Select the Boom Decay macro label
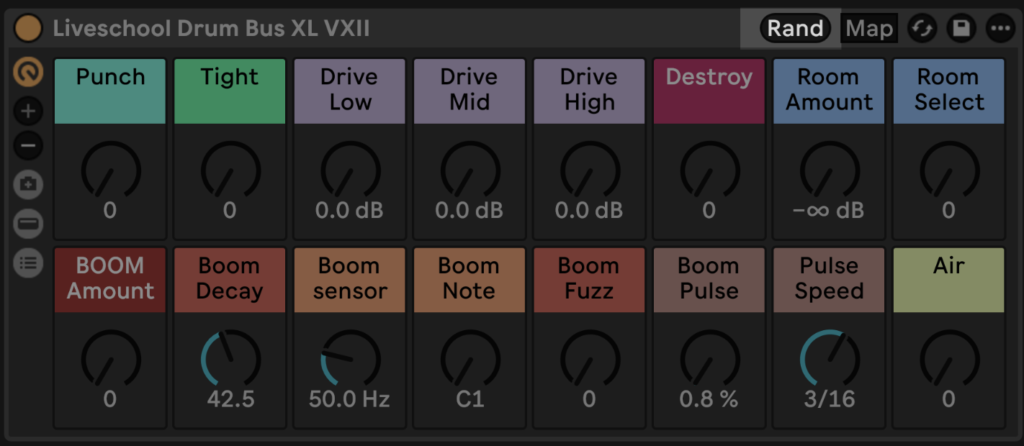Image resolution: width=1024 pixels, height=446 pixels. tap(230, 279)
